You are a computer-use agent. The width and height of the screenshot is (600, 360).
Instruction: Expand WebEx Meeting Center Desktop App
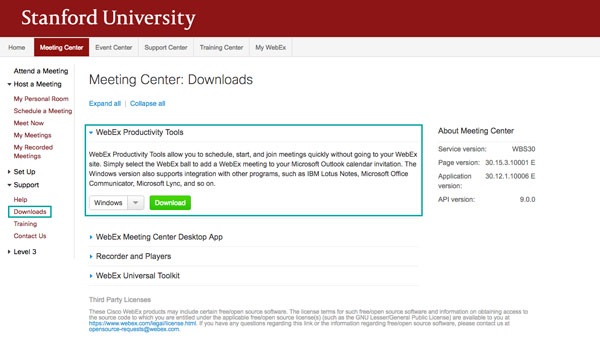(156, 237)
